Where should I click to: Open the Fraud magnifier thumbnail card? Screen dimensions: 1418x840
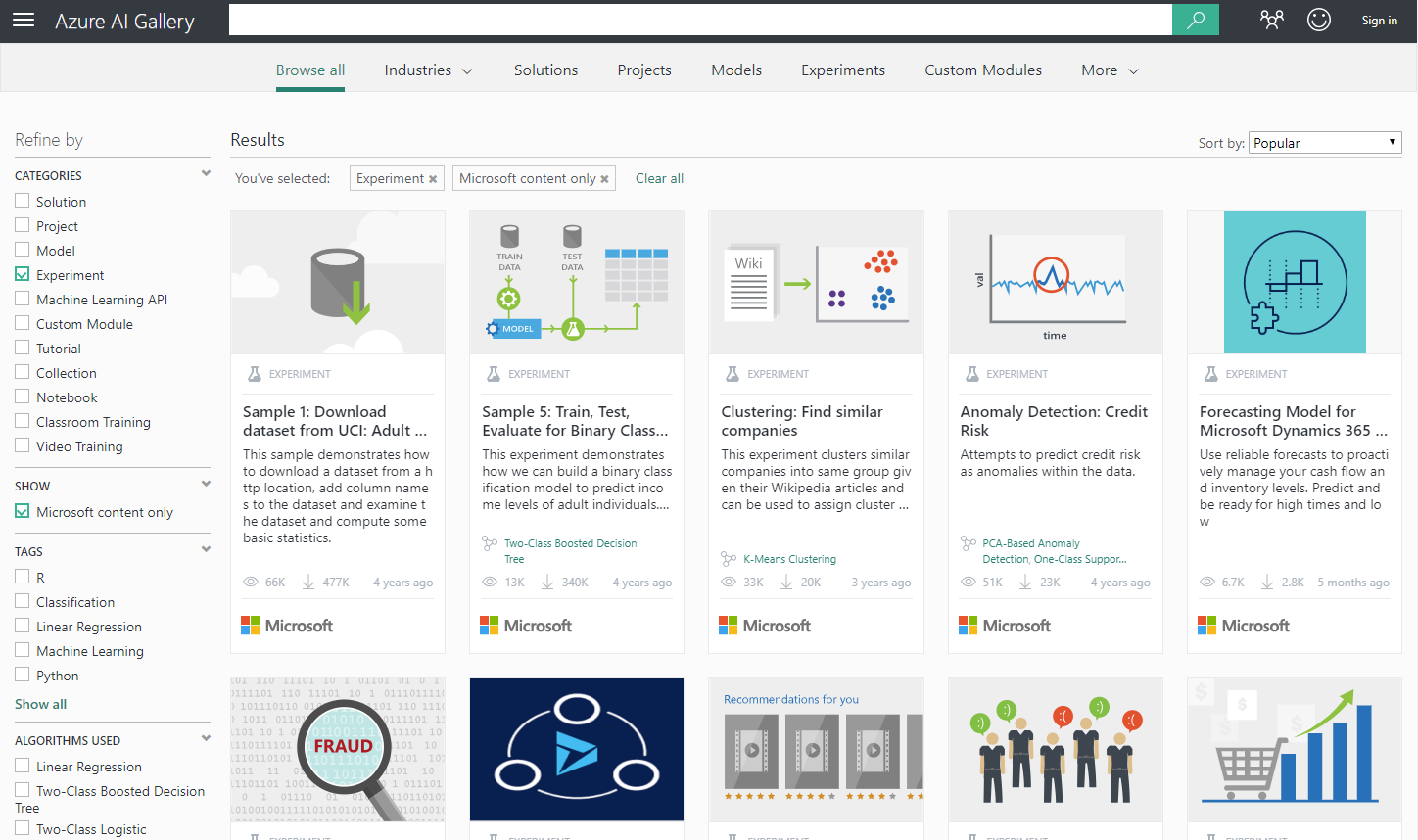pos(338,750)
